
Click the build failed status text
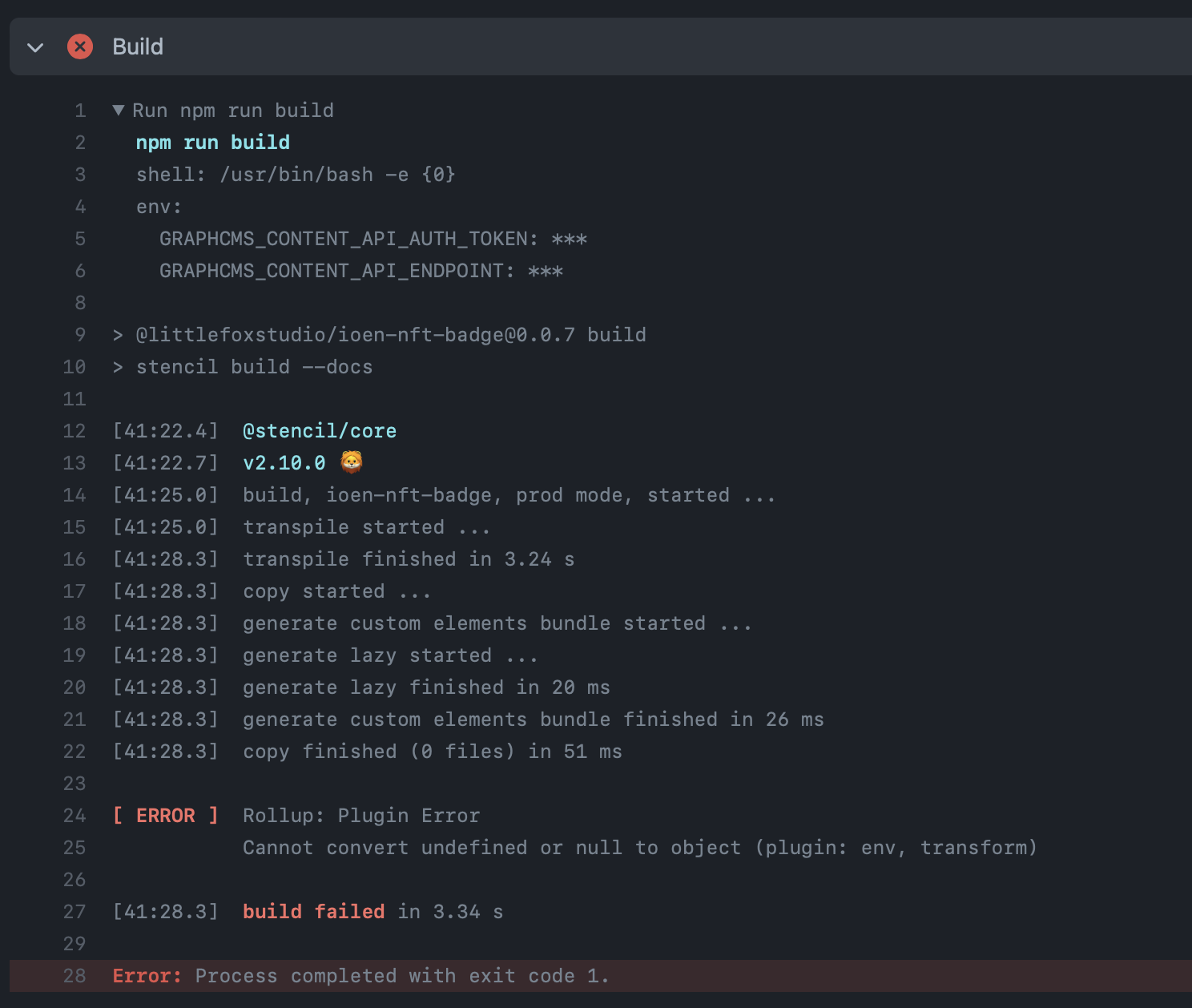pos(312,911)
